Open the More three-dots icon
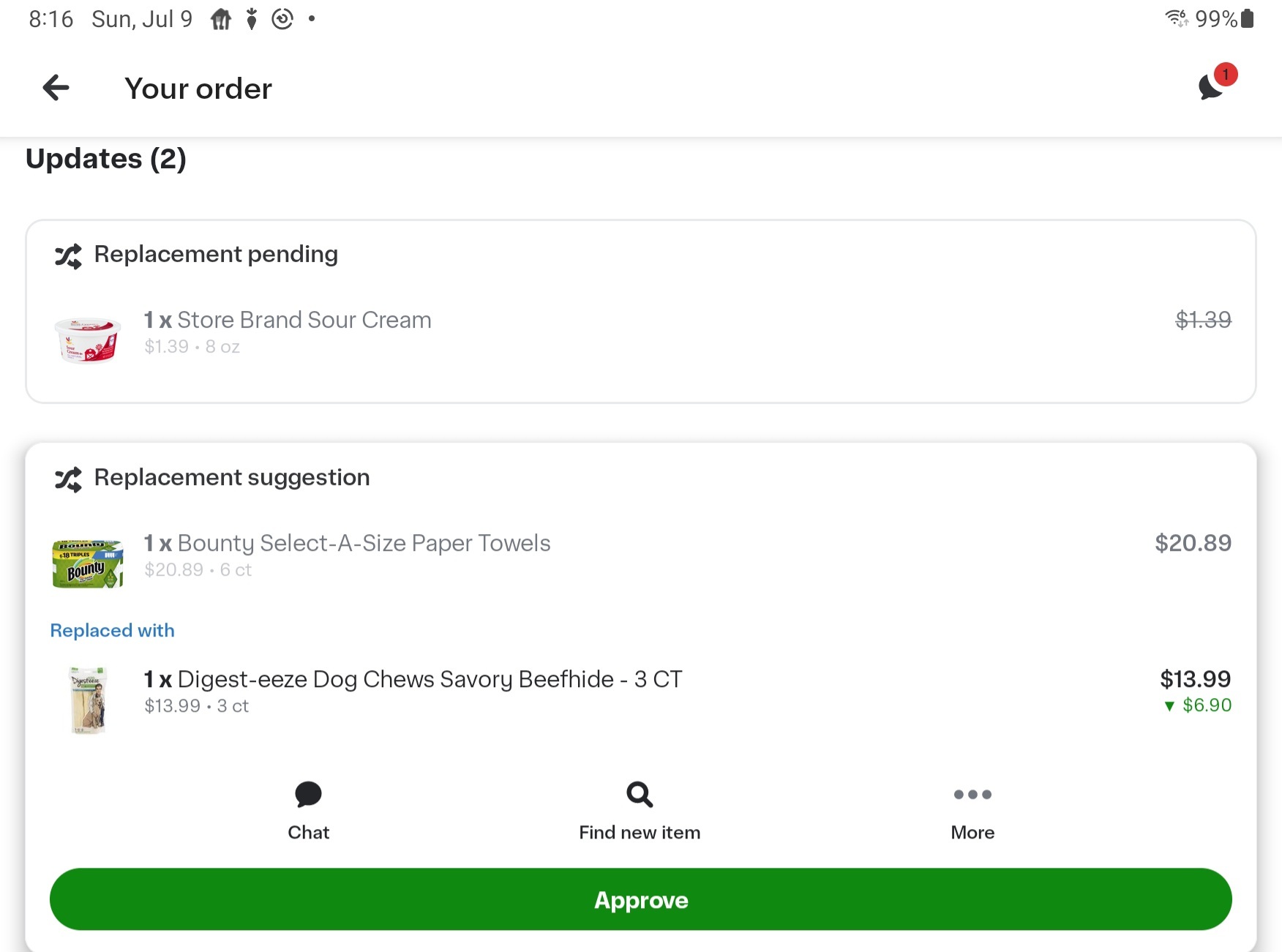This screenshot has width=1282, height=952. click(972, 795)
